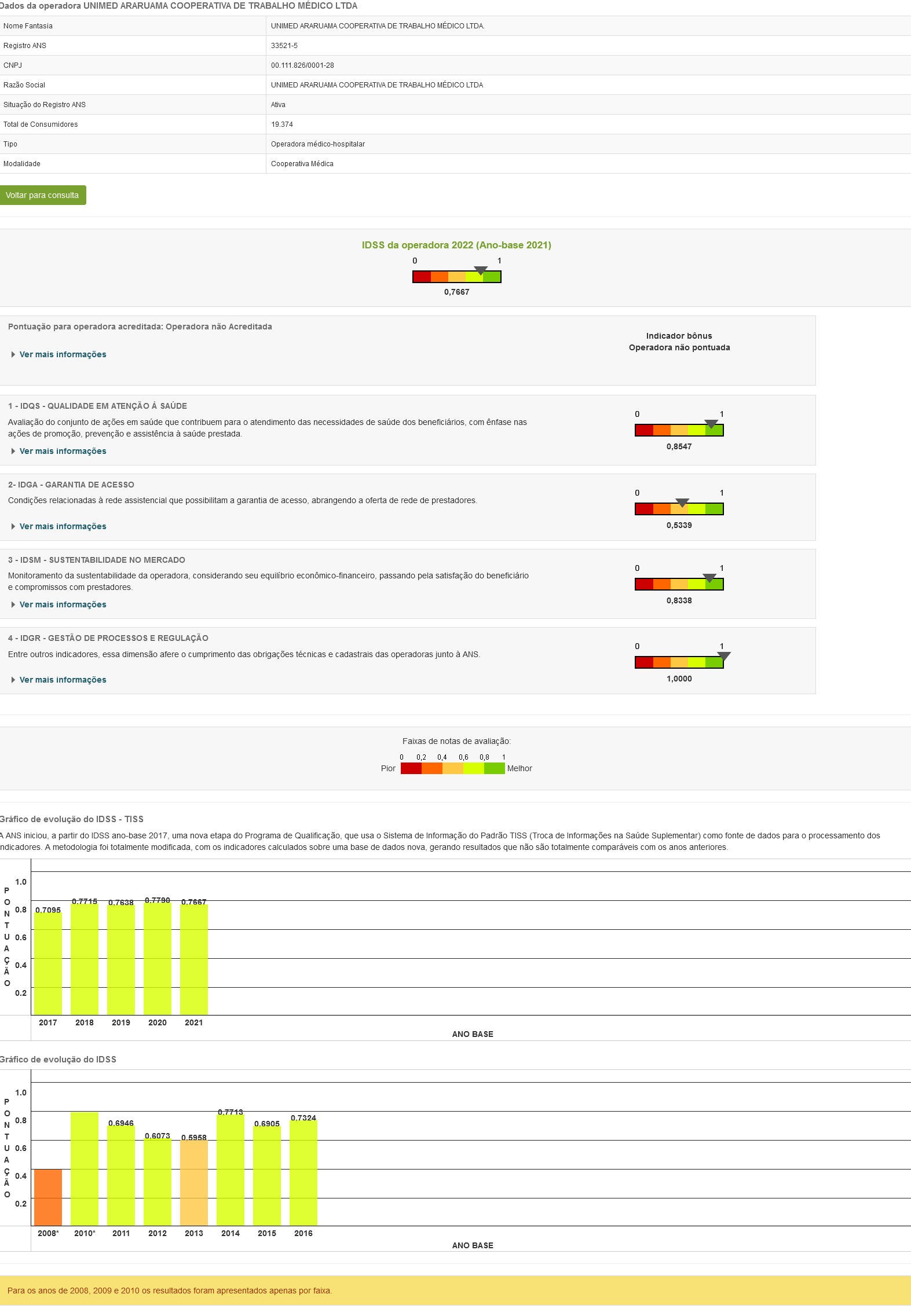
Task: Click the Indicador bônus label
Action: (x=679, y=336)
